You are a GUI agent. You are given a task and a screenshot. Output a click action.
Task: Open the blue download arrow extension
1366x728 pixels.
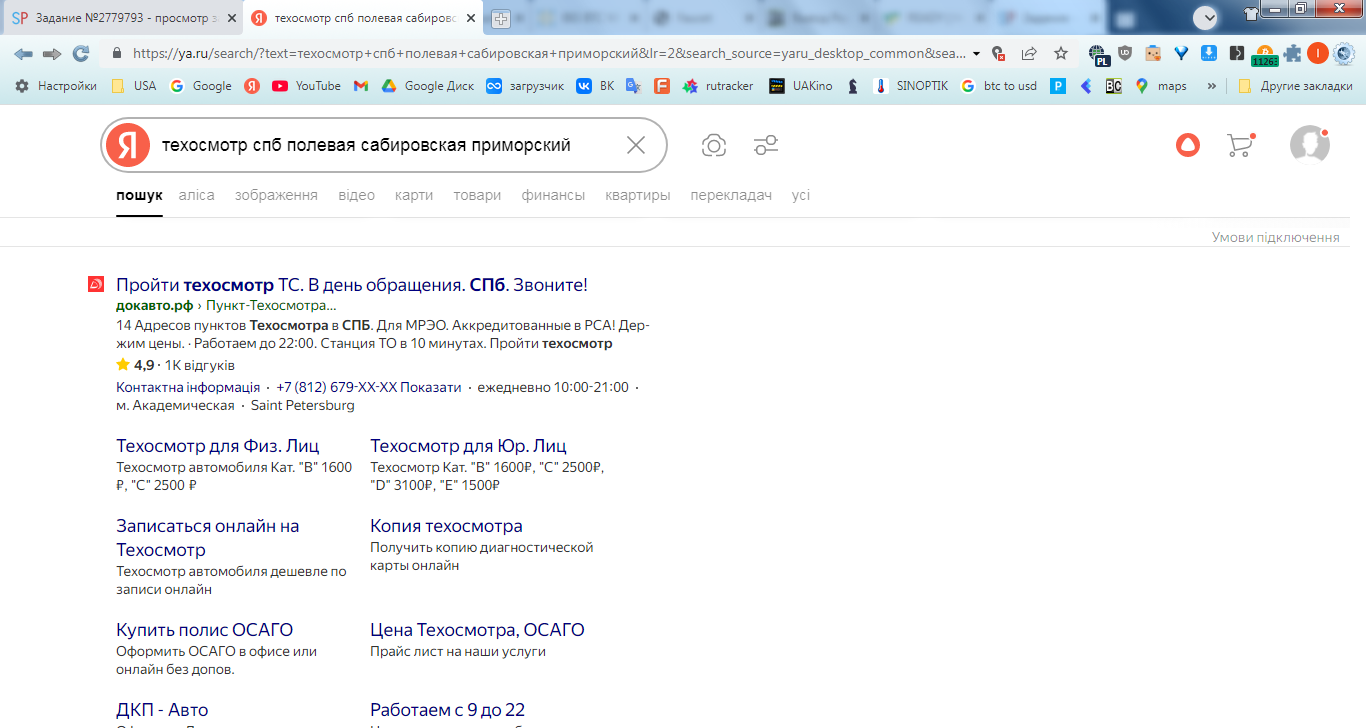(x=1209, y=53)
